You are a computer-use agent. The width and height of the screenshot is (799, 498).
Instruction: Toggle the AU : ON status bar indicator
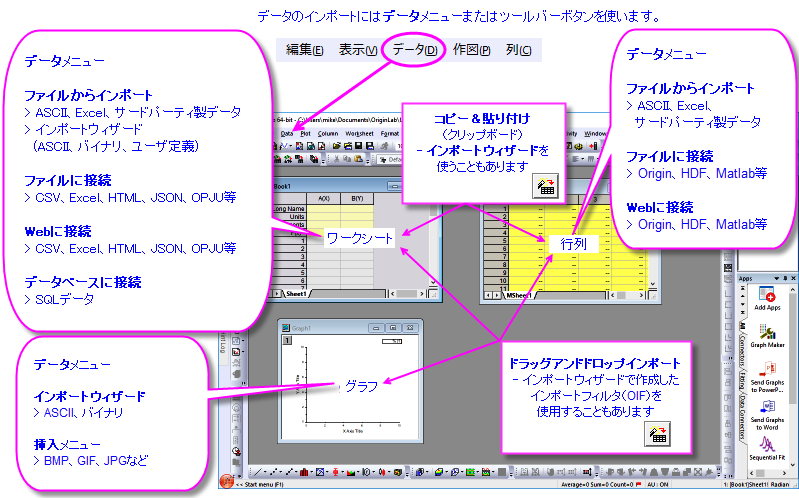tap(657, 484)
